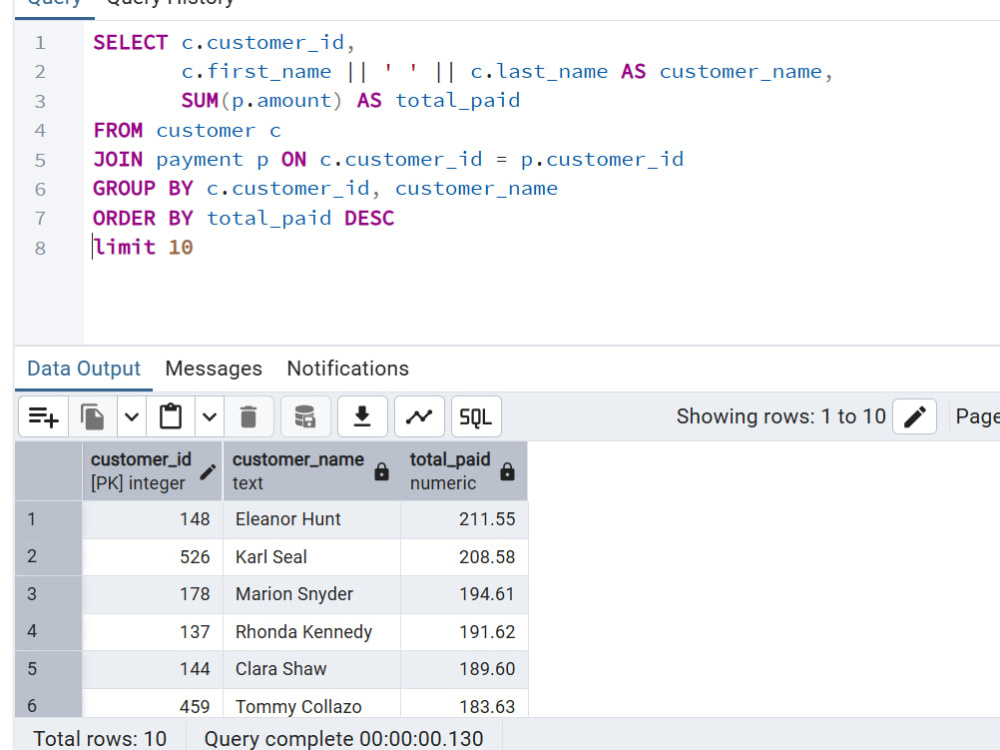Switch to the Data Output tab
This screenshot has height=750, width=1000.
[x=84, y=369]
